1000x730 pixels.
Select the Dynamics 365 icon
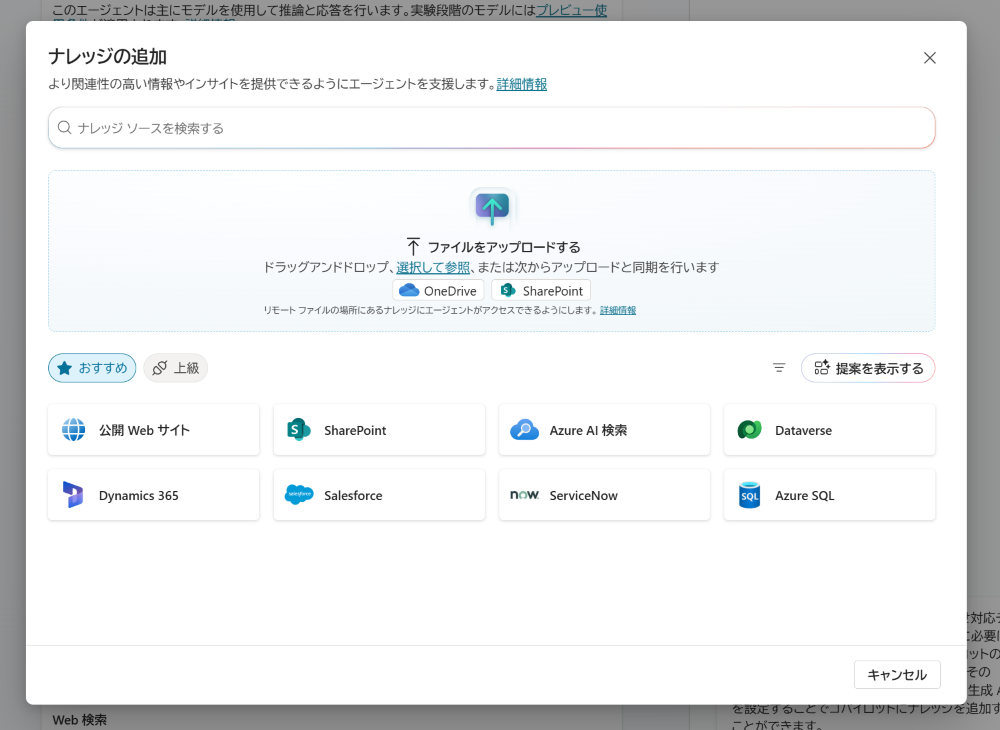pos(73,495)
